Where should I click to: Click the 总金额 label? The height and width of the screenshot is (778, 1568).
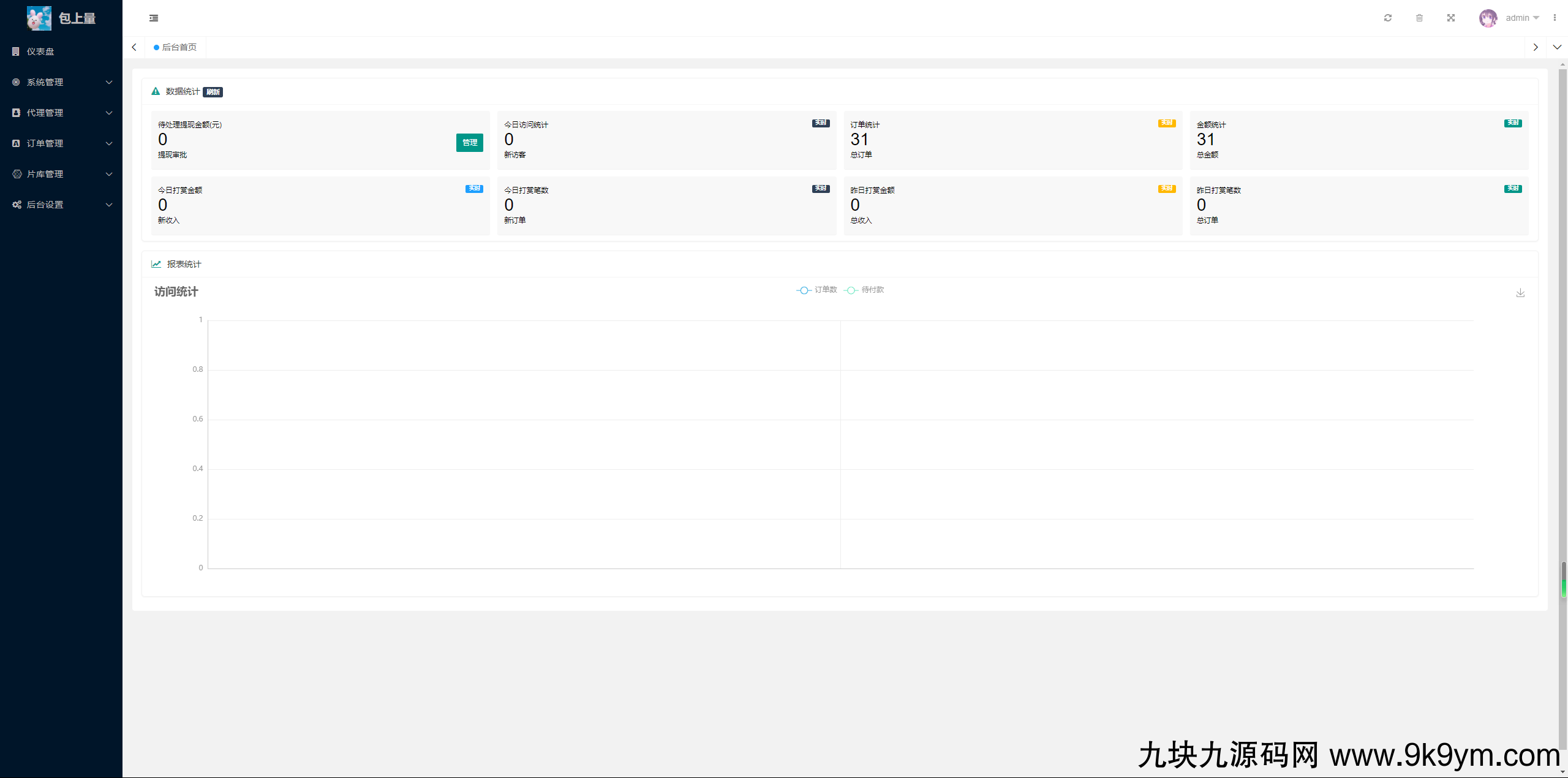(1208, 155)
